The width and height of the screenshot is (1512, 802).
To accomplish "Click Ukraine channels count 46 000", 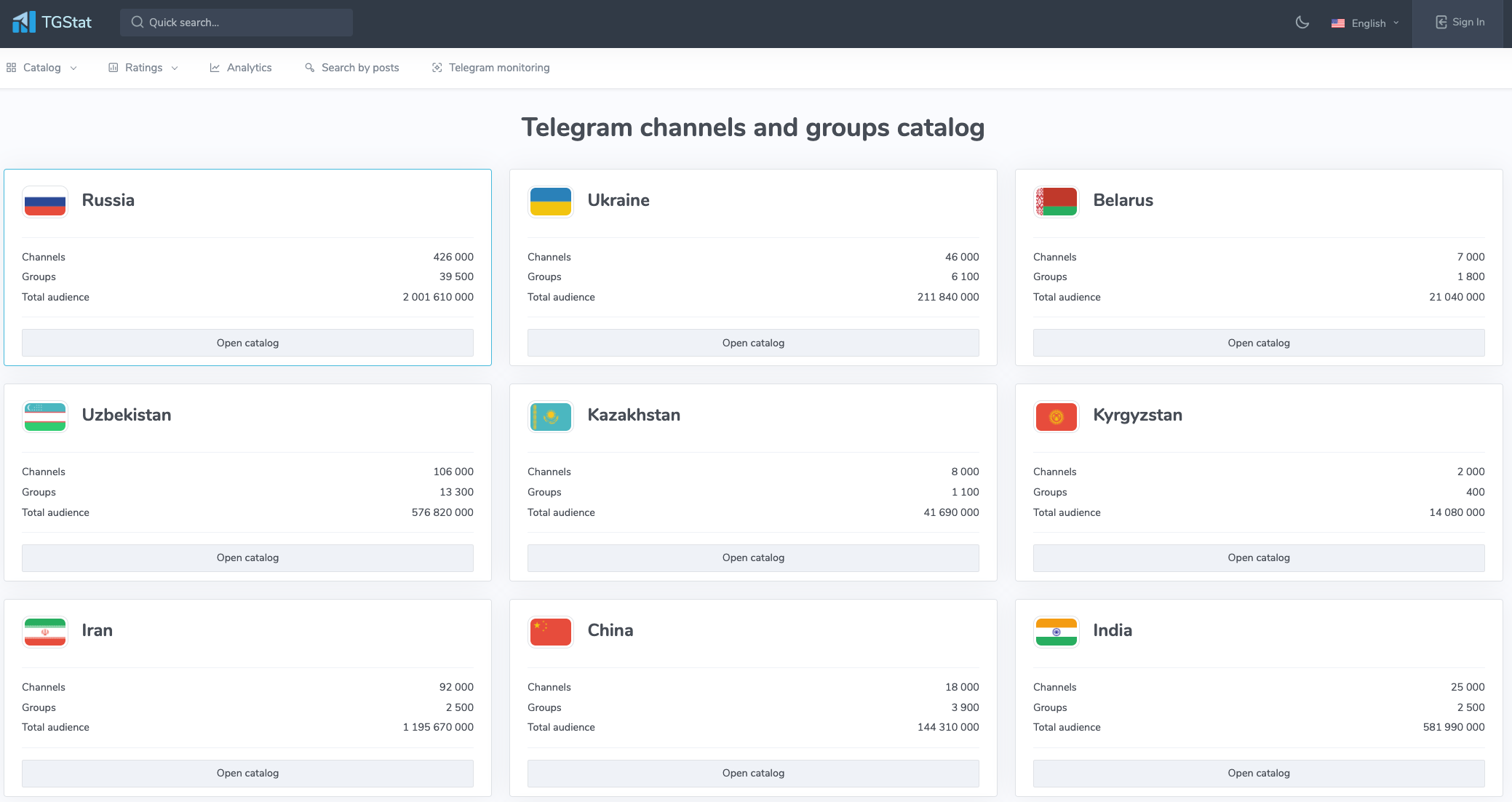I will (x=962, y=257).
